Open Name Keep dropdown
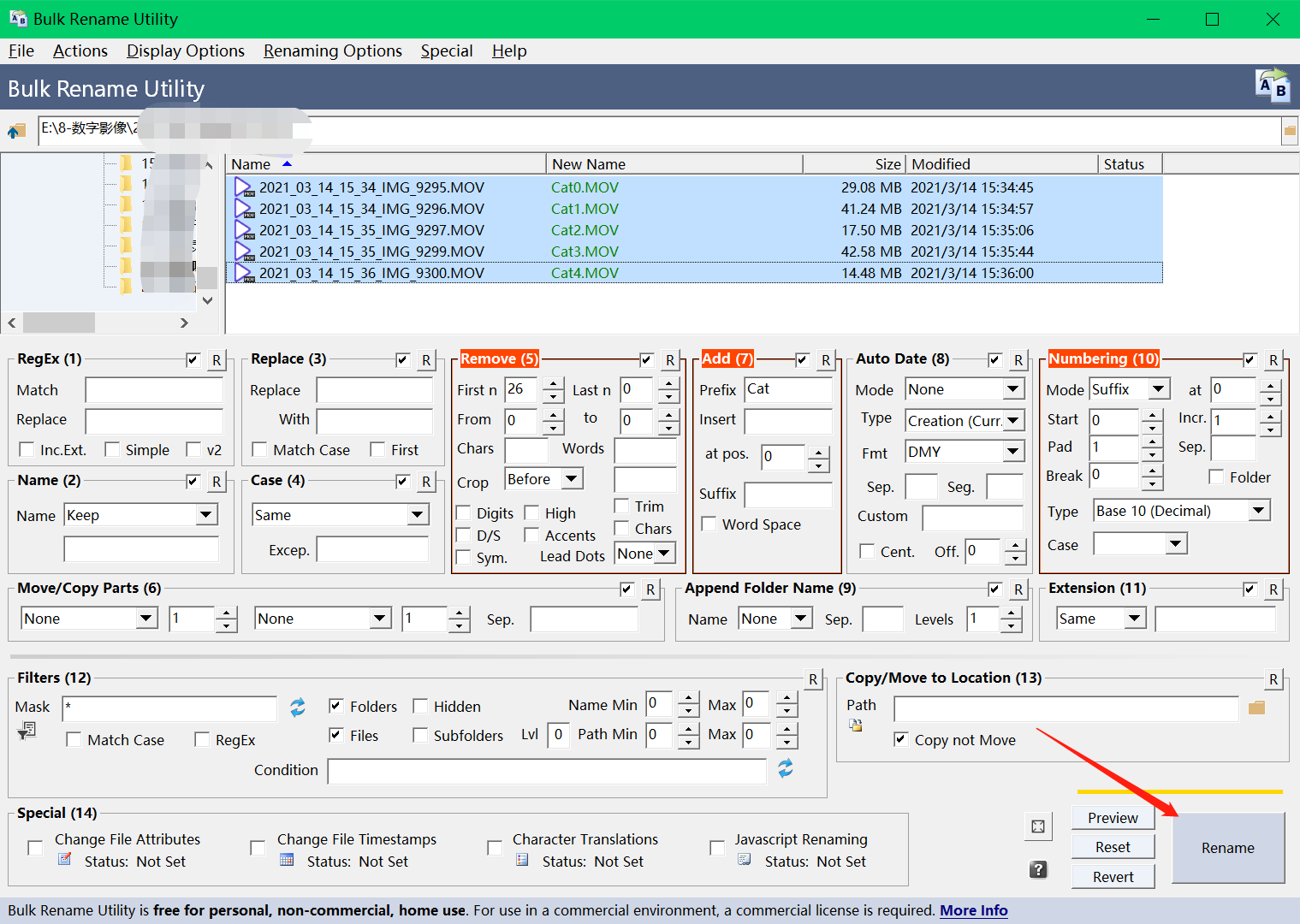The height and width of the screenshot is (924, 1300). 205,515
